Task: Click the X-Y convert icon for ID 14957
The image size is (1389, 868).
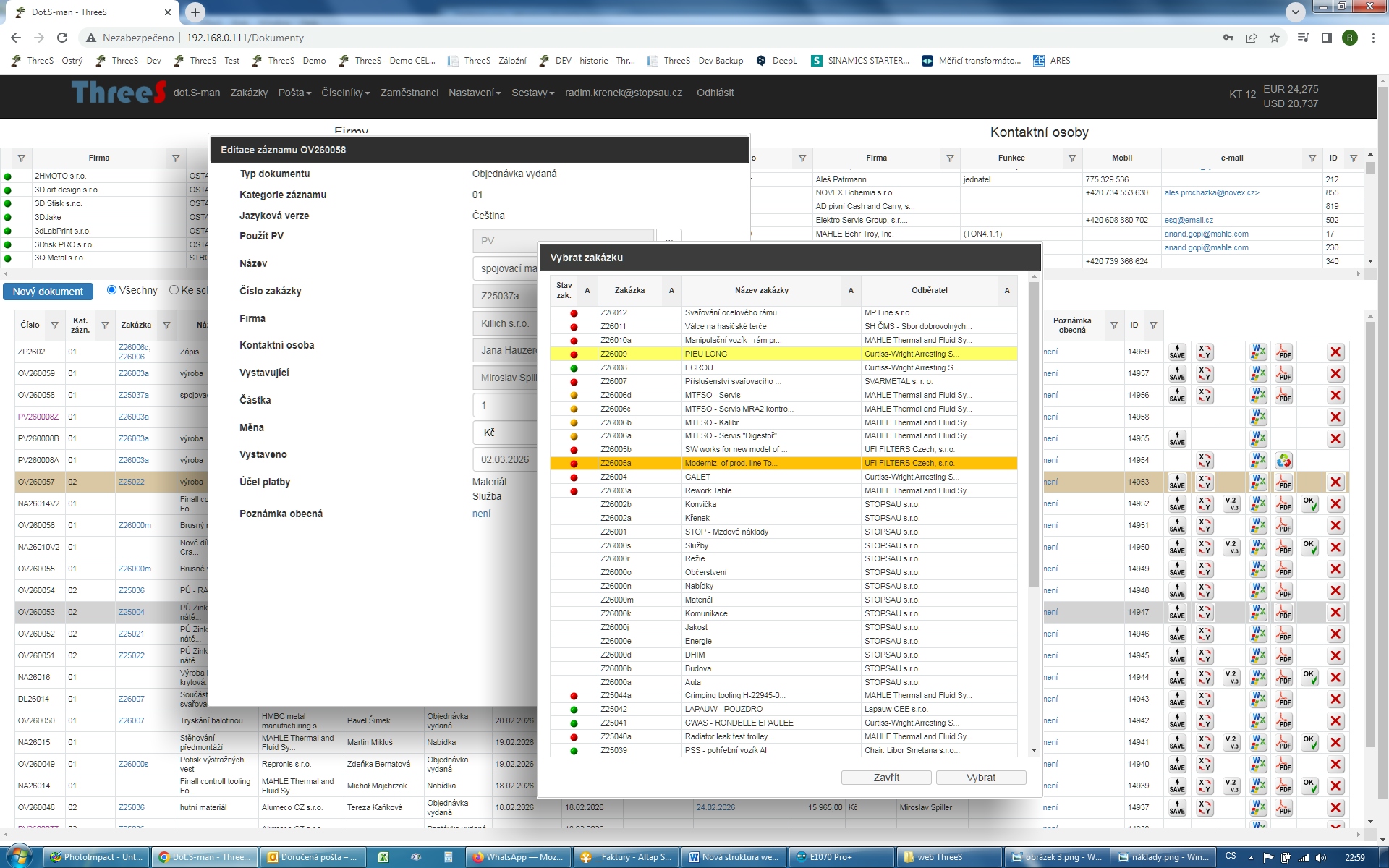Action: pyautogui.click(x=1205, y=374)
